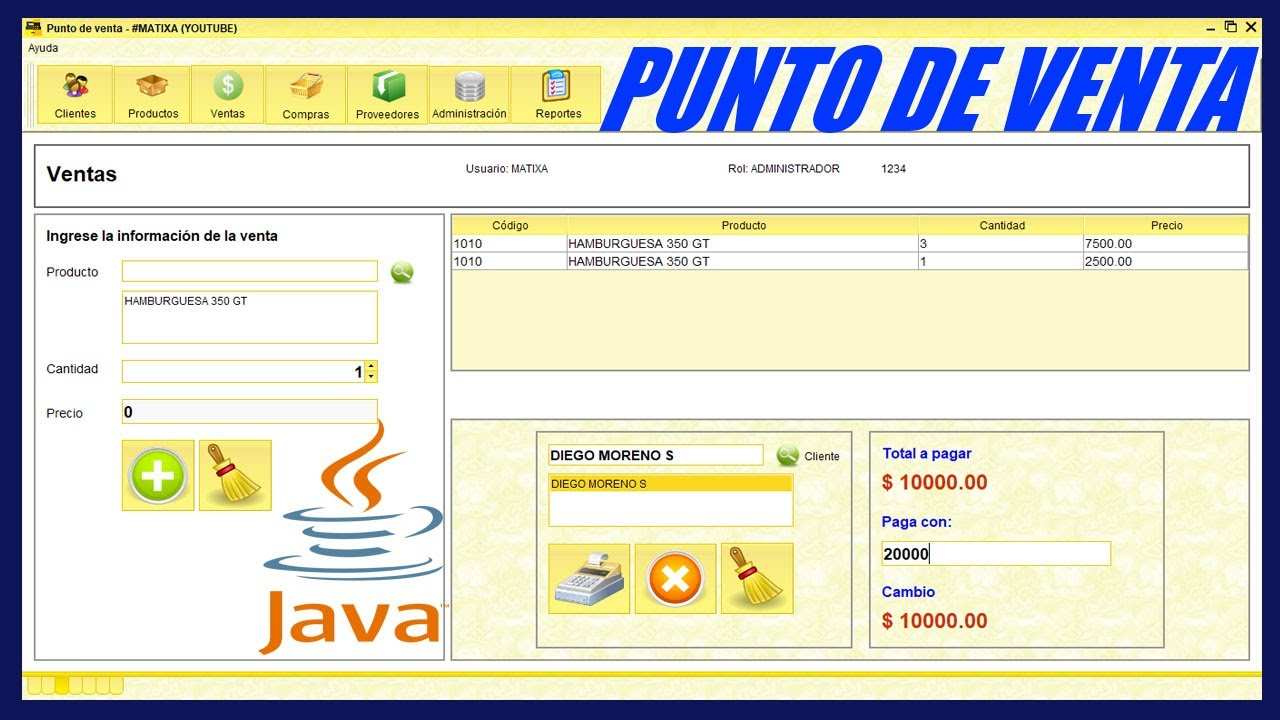The height and width of the screenshot is (720, 1280).
Task: Open the Clientes module icon
Action: pyautogui.click(x=73, y=93)
